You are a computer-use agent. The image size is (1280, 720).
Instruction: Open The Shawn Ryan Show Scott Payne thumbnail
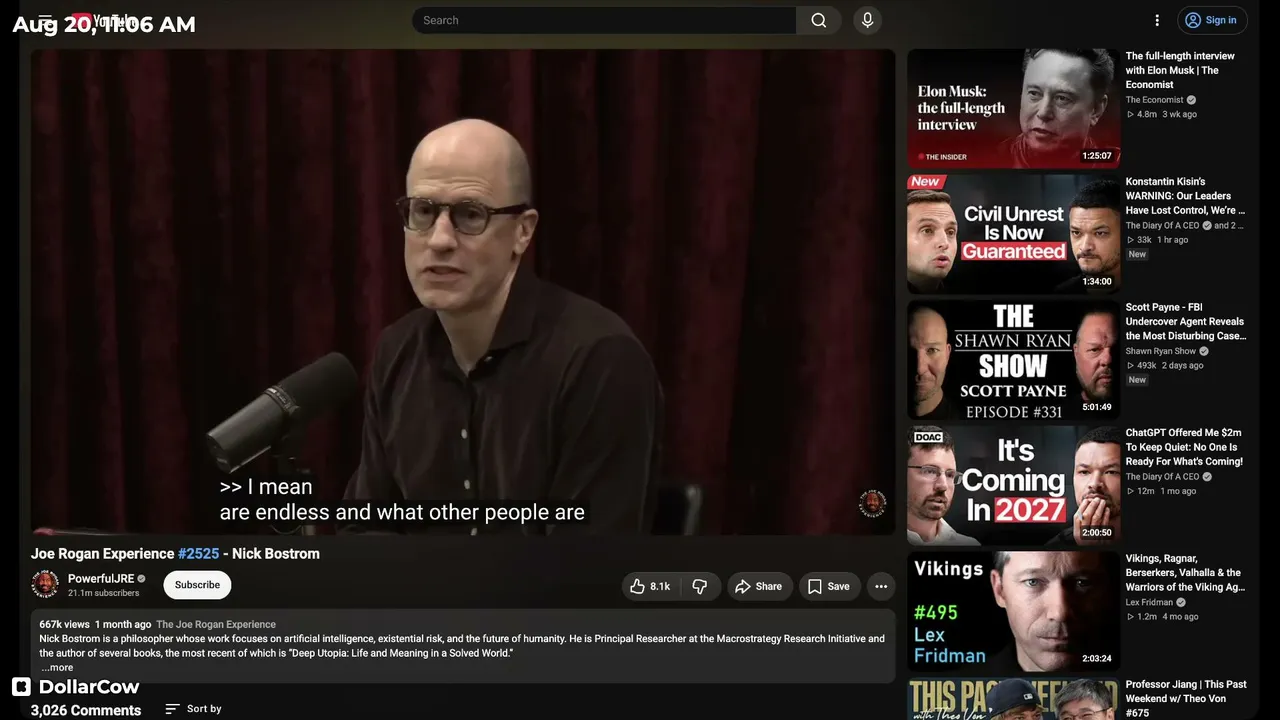pyautogui.click(x=1013, y=360)
